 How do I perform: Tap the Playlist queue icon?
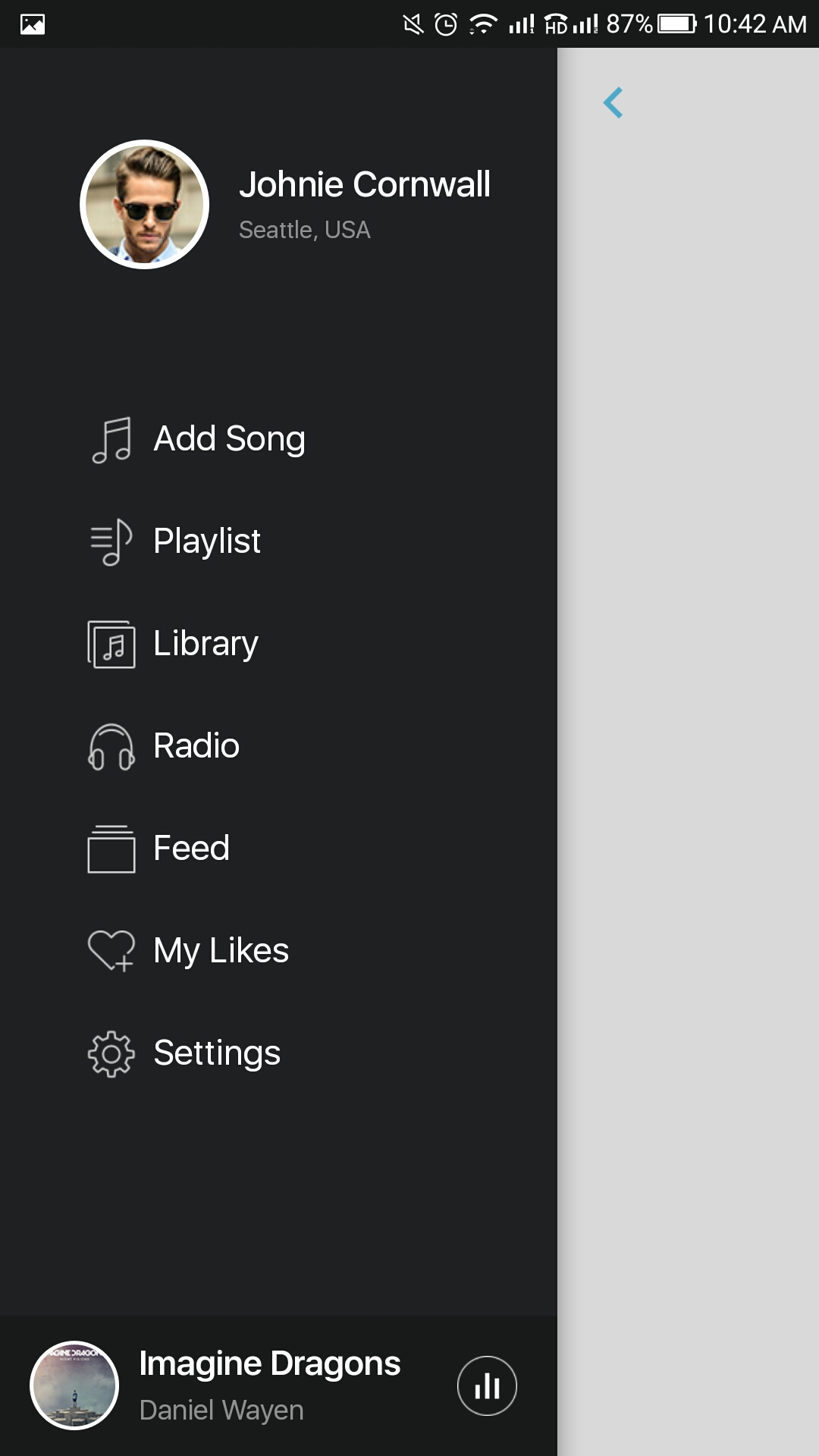(111, 542)
